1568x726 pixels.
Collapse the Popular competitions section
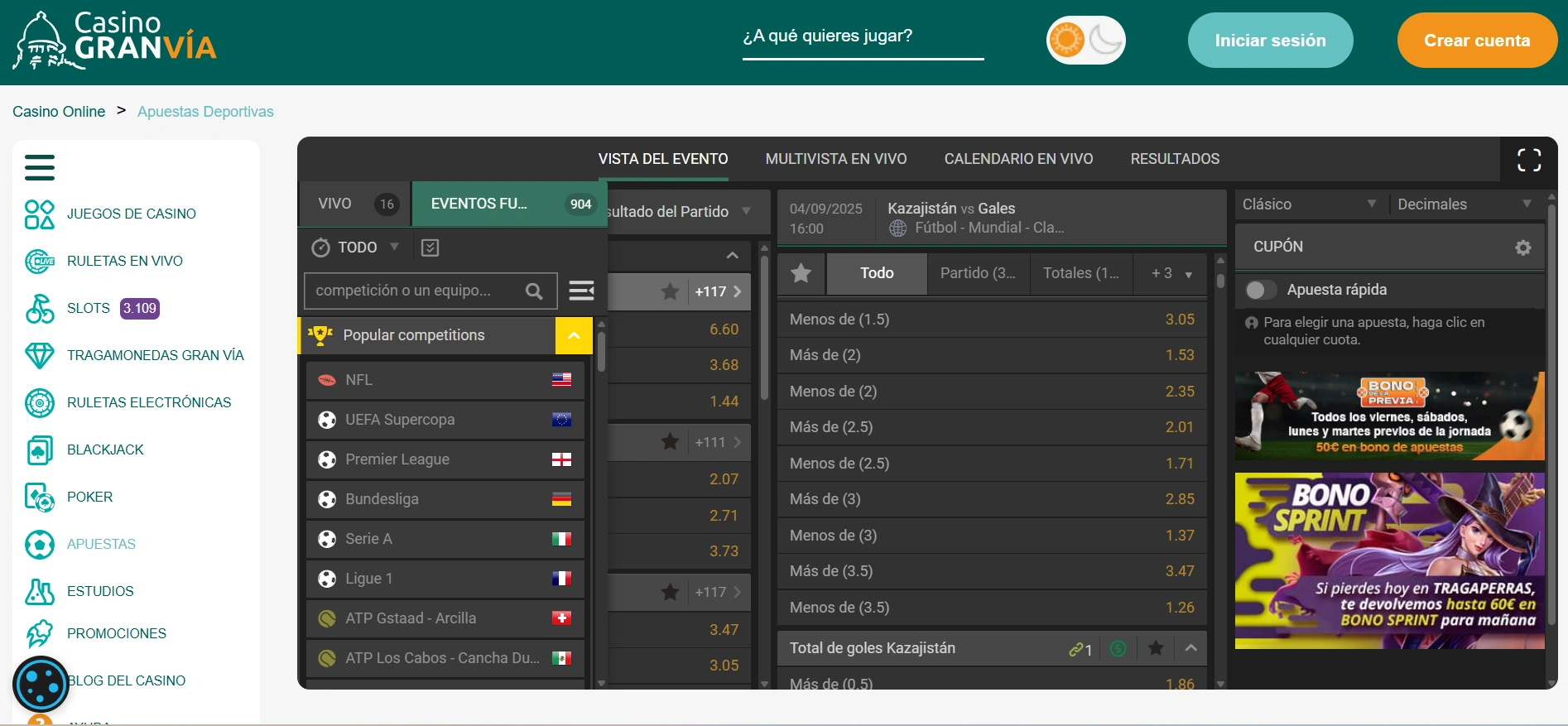click(574, 335)
